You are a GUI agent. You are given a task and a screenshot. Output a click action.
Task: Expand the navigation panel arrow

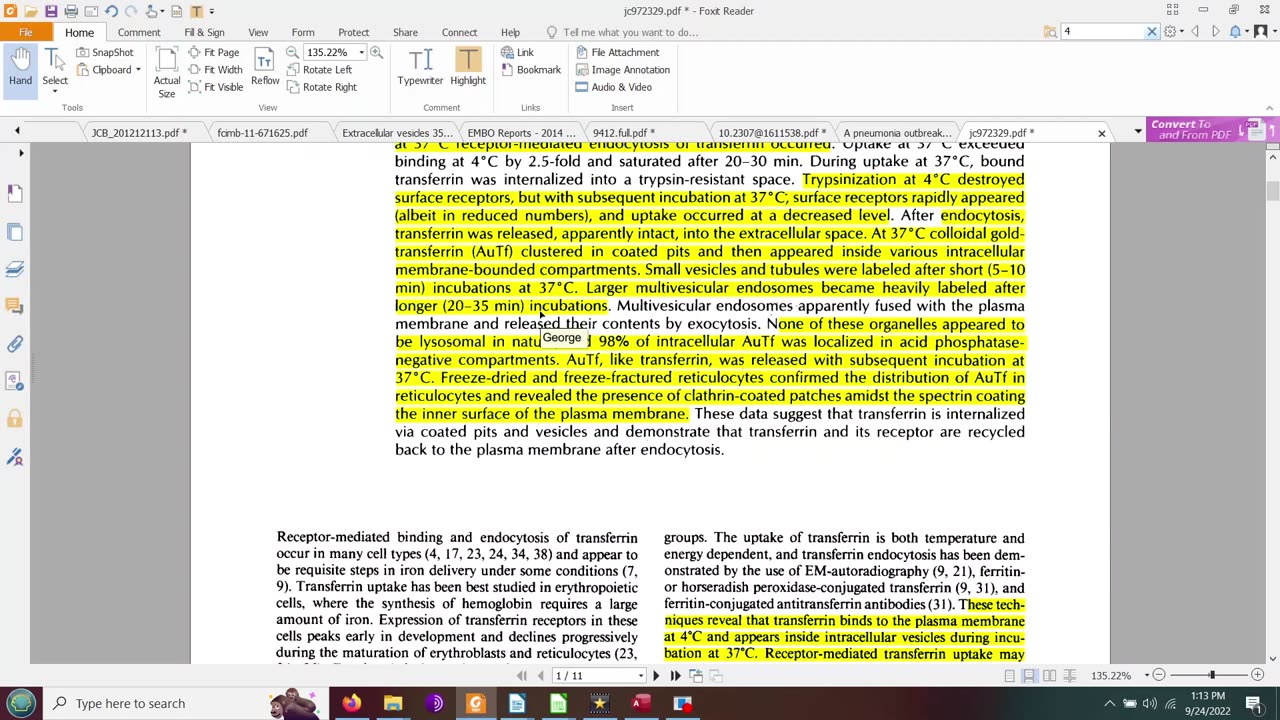coord(21,153)
